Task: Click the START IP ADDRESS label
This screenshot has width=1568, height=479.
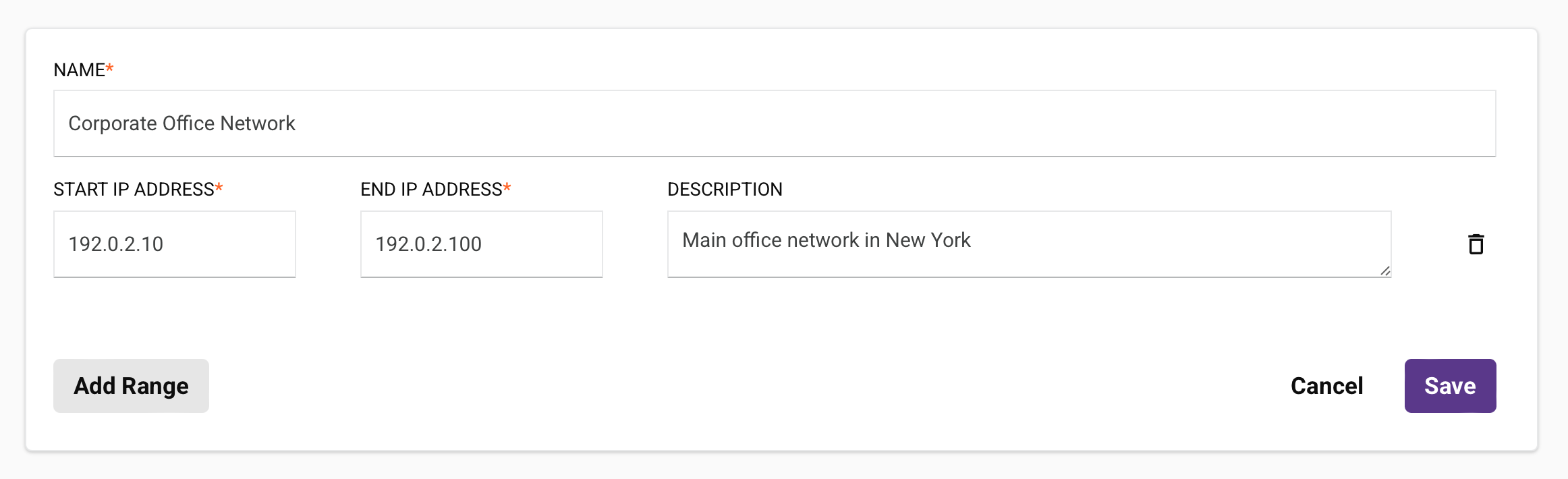Action: [134, 190]
